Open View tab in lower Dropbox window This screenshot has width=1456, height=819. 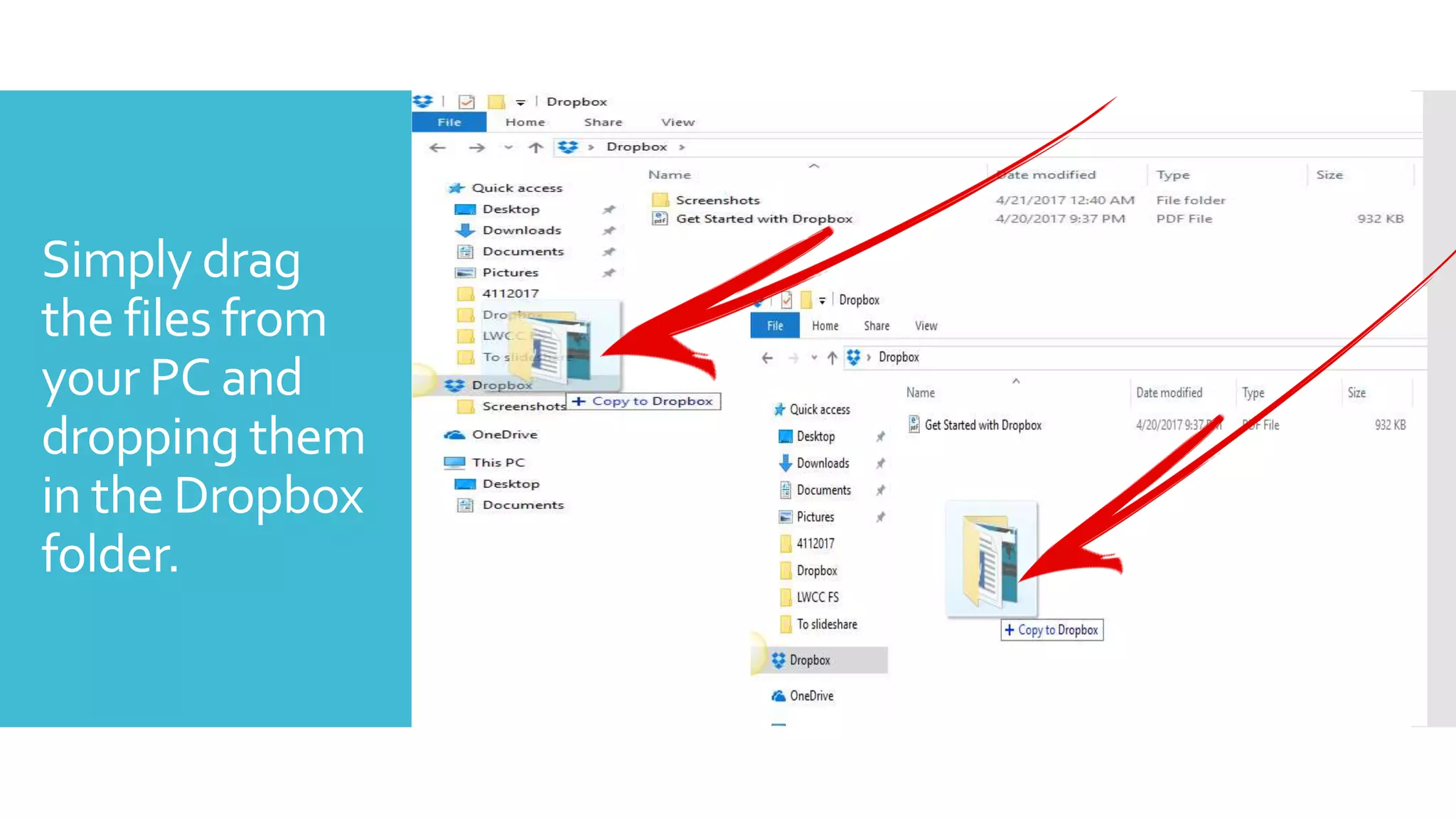click(x=926, y=326)
